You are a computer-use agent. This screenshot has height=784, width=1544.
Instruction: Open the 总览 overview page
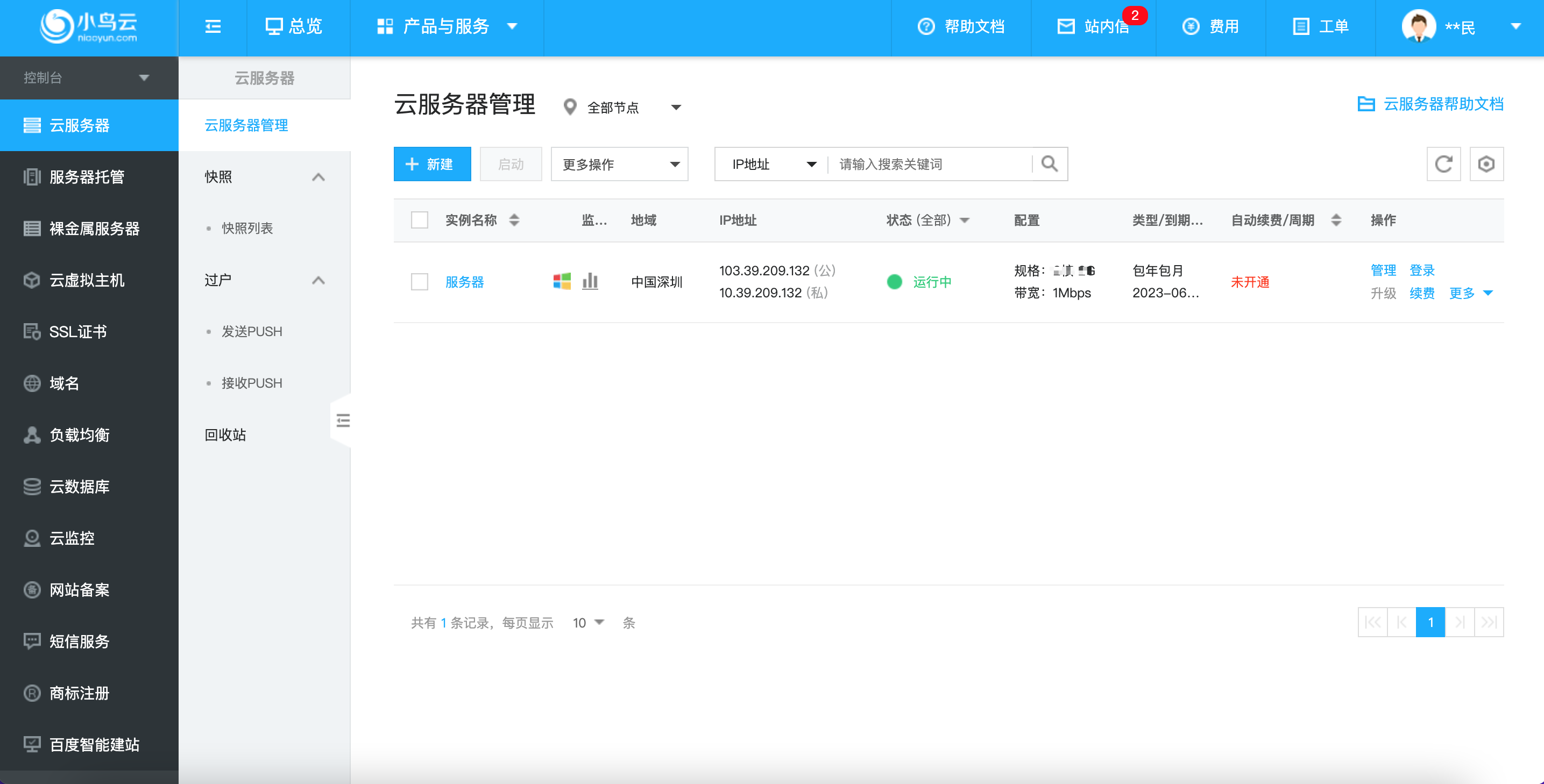click(294, 26)
